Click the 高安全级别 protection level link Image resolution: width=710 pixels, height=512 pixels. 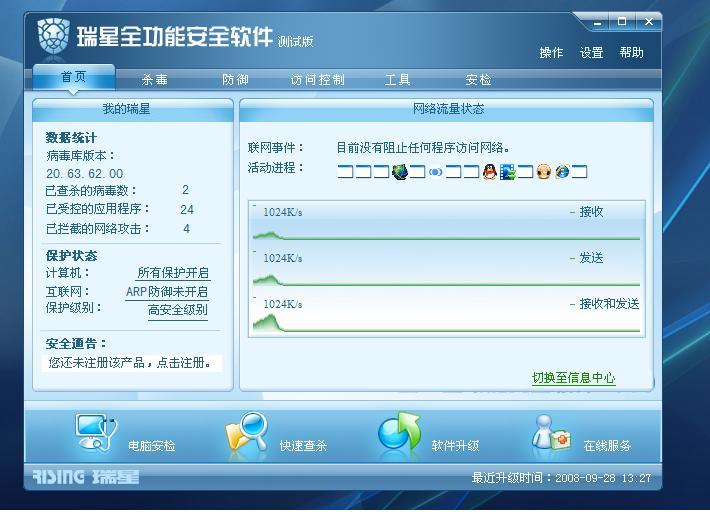(178, 311)
